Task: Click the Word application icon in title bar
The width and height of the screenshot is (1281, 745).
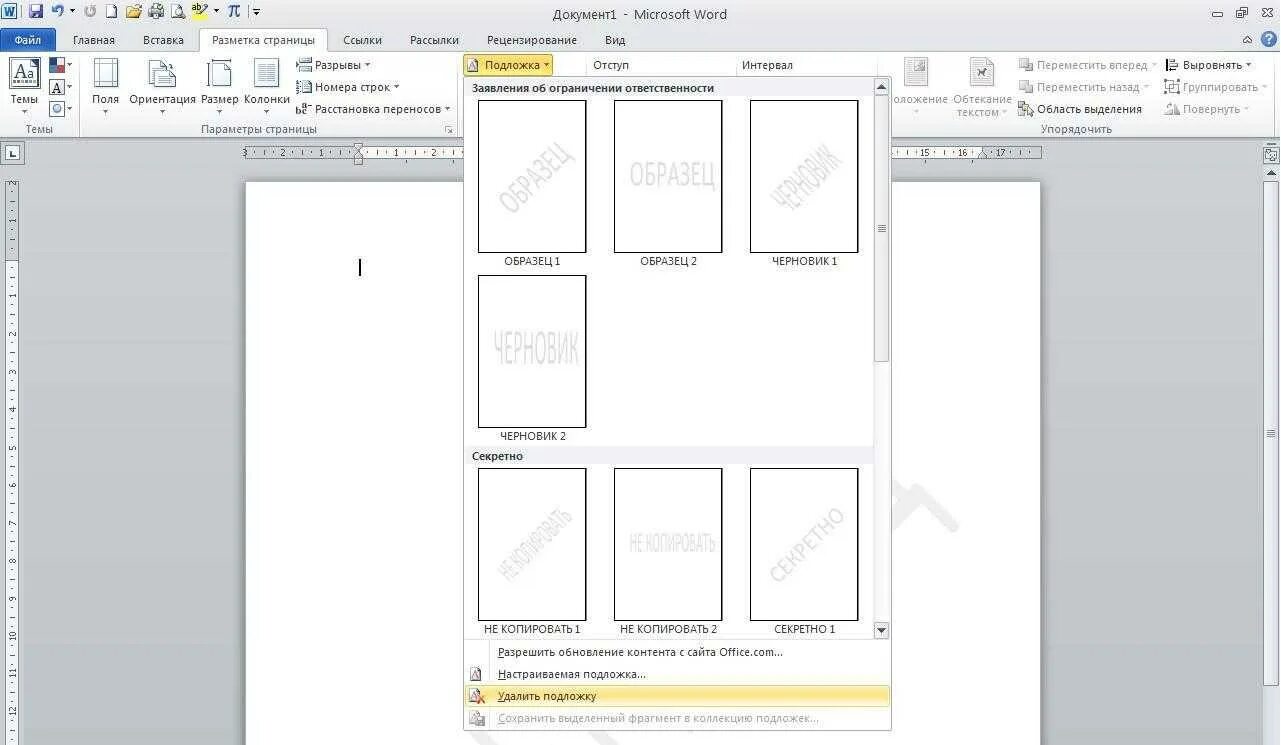Action: pos(10,12)
